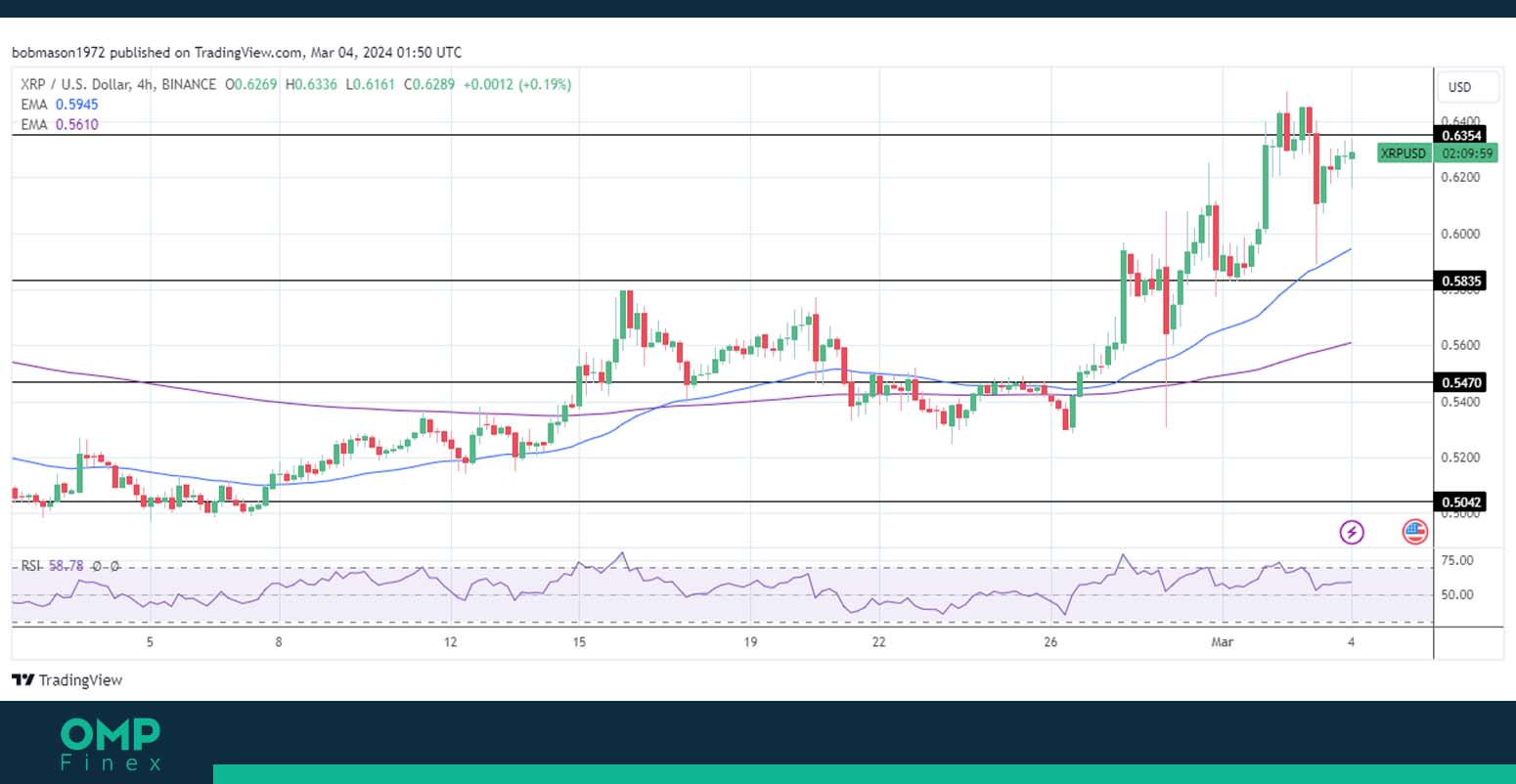
Task: Click the 0.5835 price level label
Action: pyautogui.click(x=1460, y=282)
